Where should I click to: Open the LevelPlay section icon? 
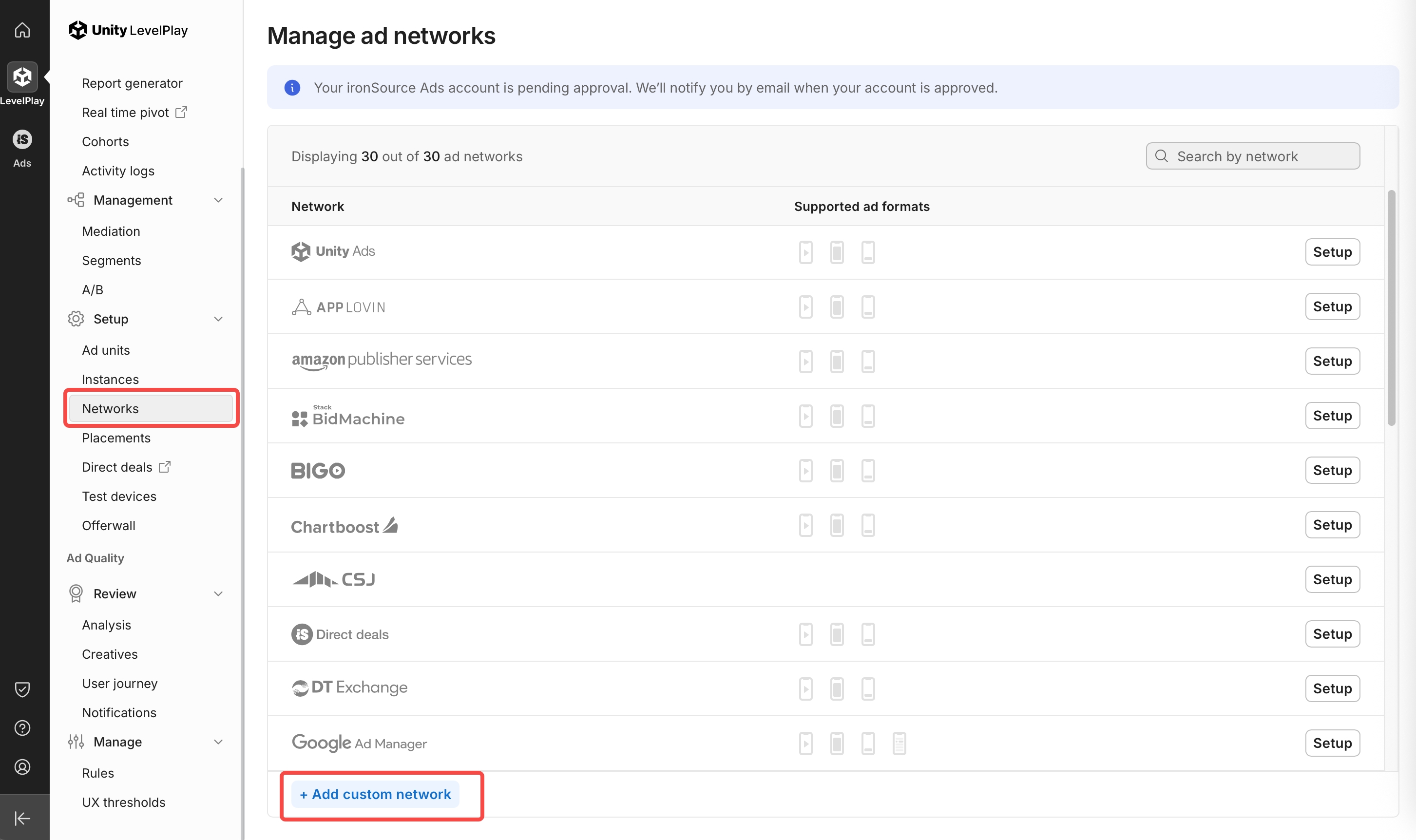coord(22,77)
